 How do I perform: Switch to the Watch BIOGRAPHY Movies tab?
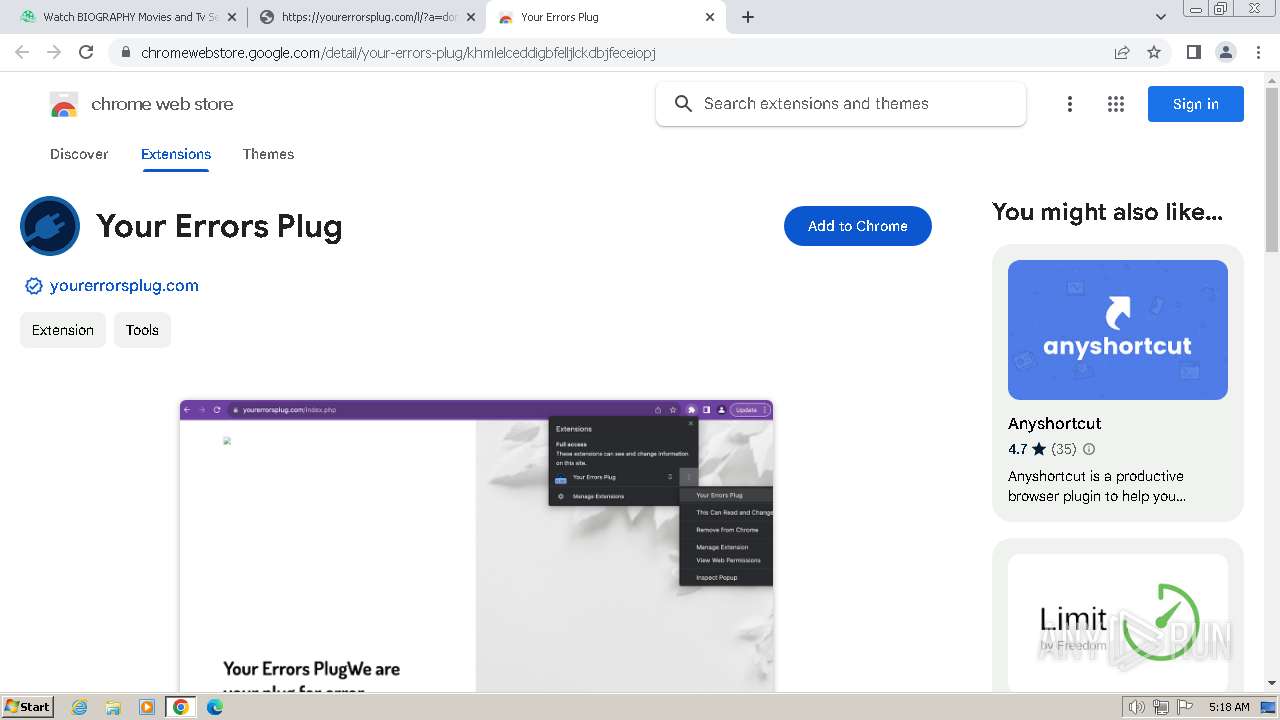(129, 17)
